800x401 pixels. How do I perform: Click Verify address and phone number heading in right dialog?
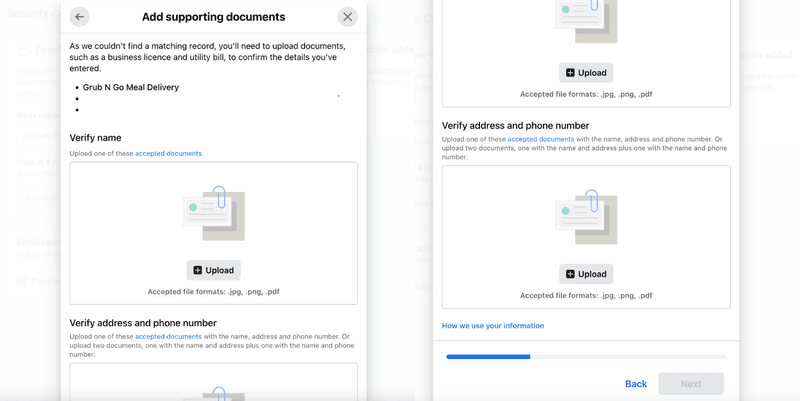[515, 126]
